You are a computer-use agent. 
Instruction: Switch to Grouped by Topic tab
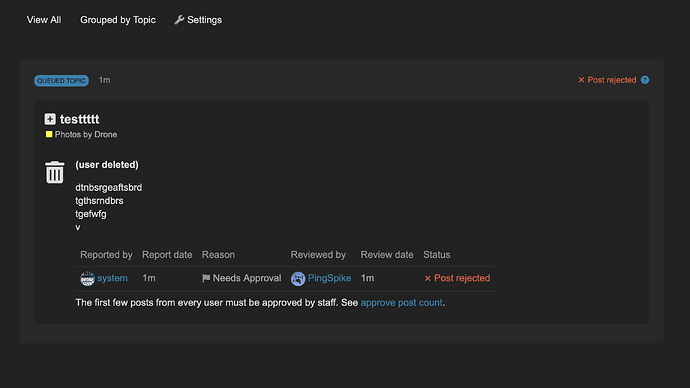tap(118, 20)
